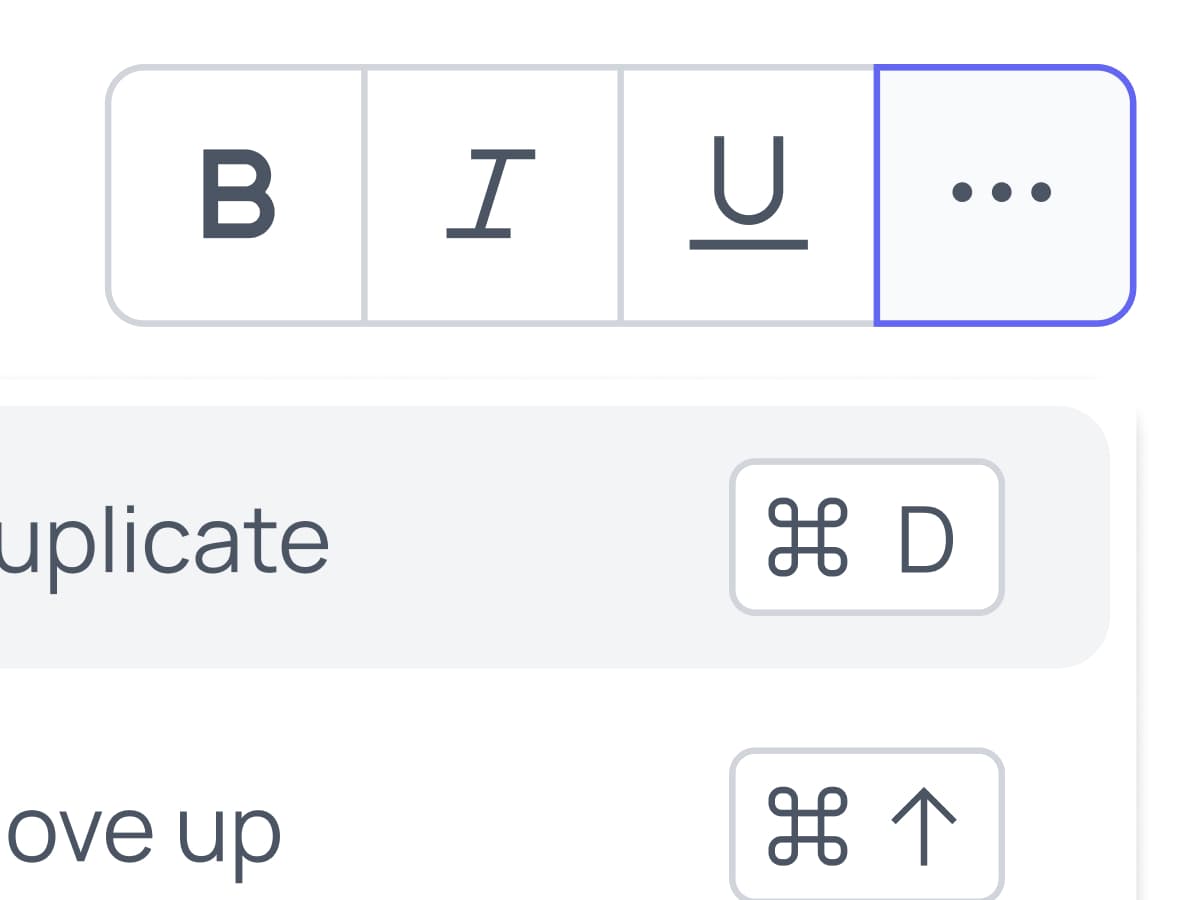
Task: Click the underlined U icon
Action: (x=749, y=192)
